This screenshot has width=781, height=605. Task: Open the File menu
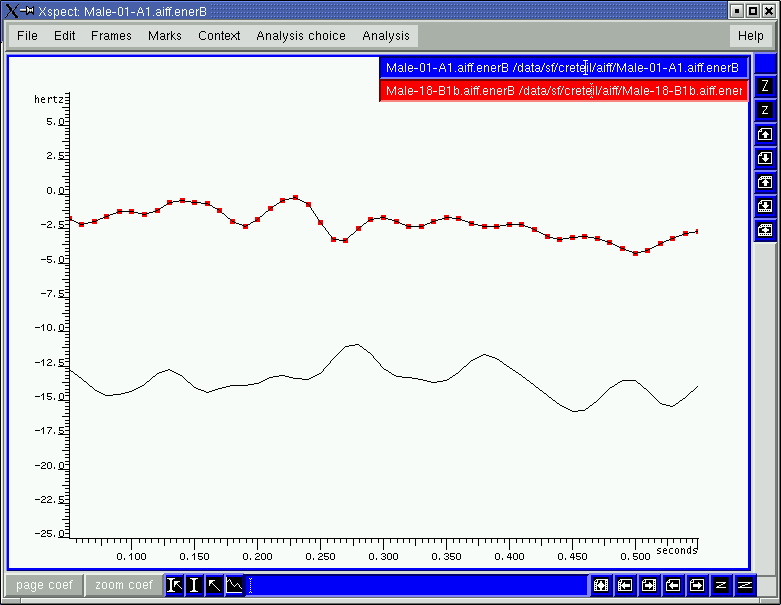point(27,36)
